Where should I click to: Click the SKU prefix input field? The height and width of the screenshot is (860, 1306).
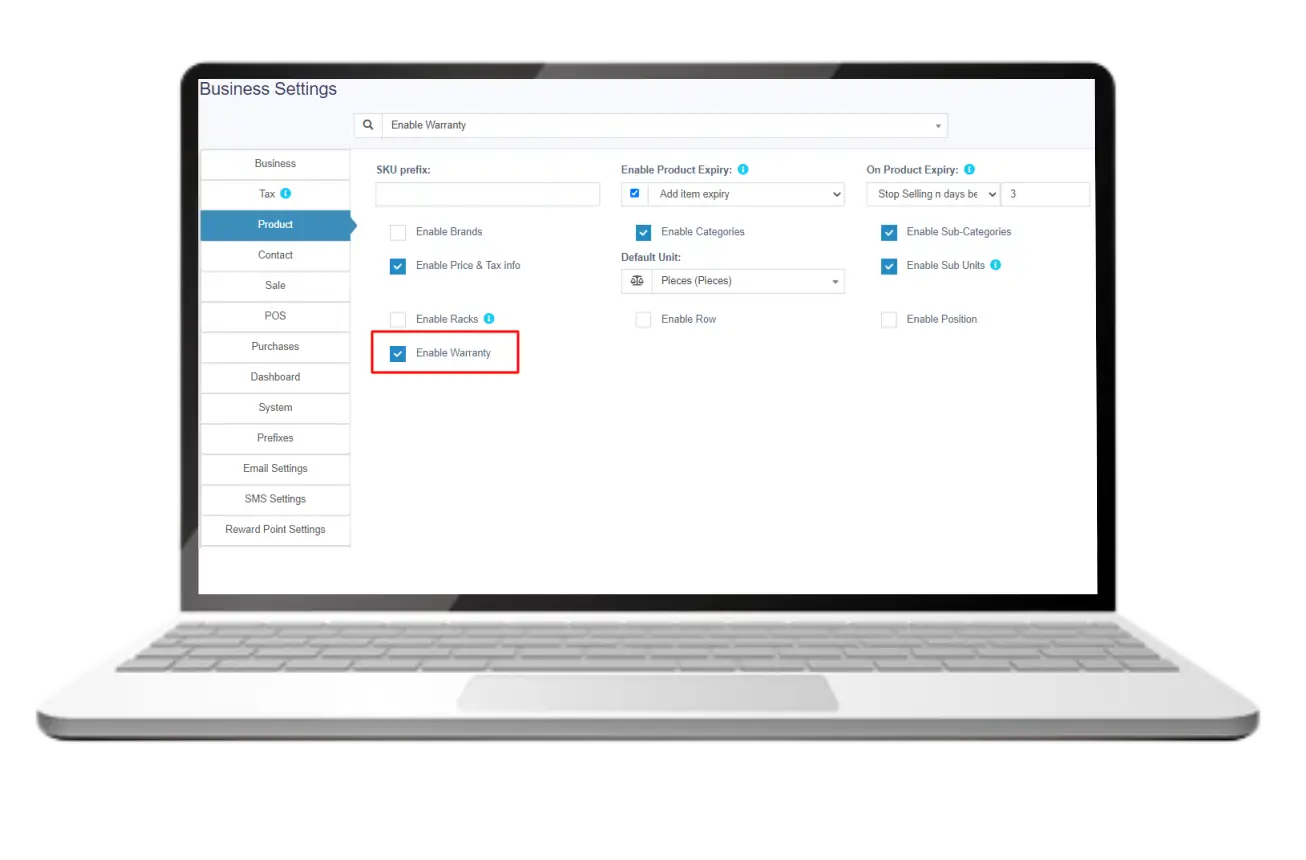(x=488, y=195)
